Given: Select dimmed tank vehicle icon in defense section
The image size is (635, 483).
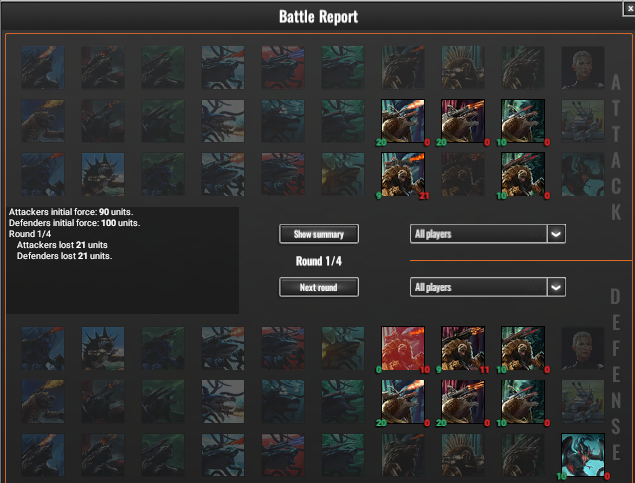Looking at the screenshot, I should [x=583, y=402].
